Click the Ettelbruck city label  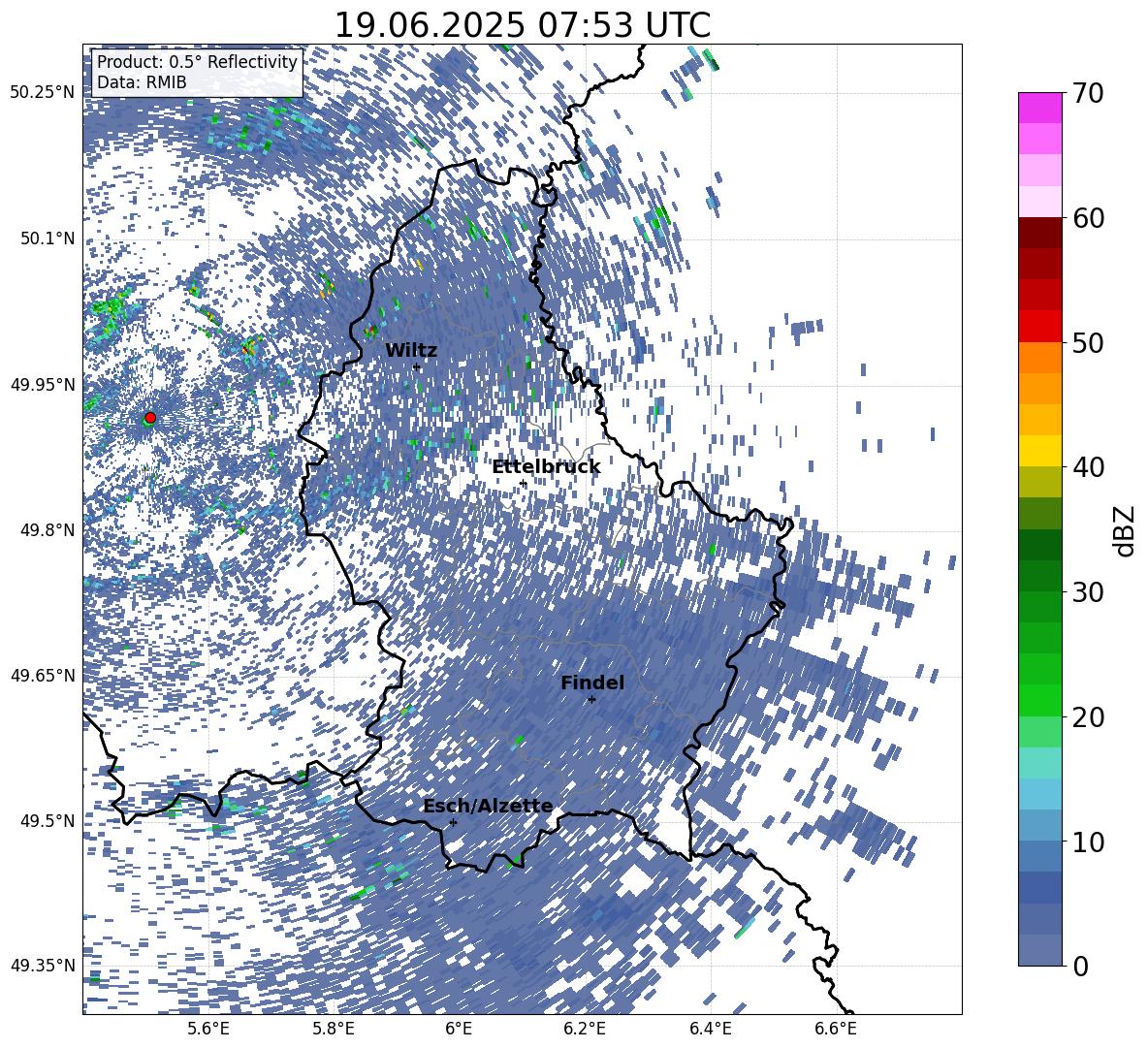pyautogui.click(x=546, y=467)
